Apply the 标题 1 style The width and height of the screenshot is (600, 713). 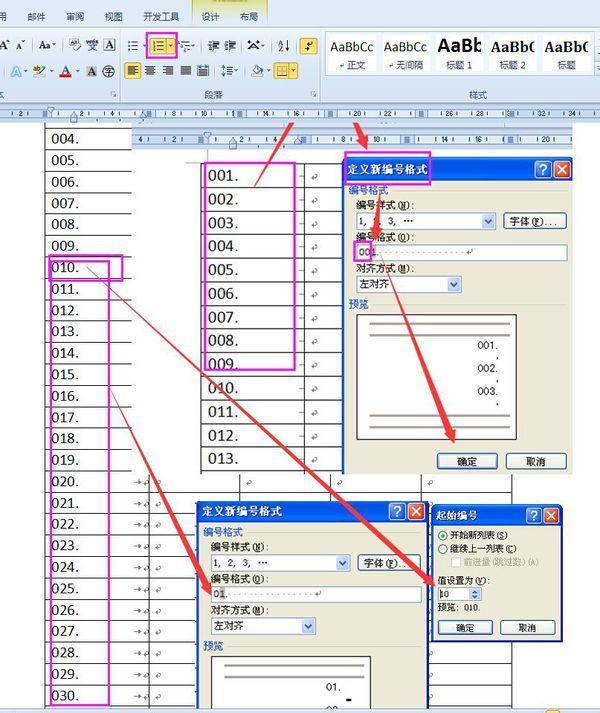[459, 55]
